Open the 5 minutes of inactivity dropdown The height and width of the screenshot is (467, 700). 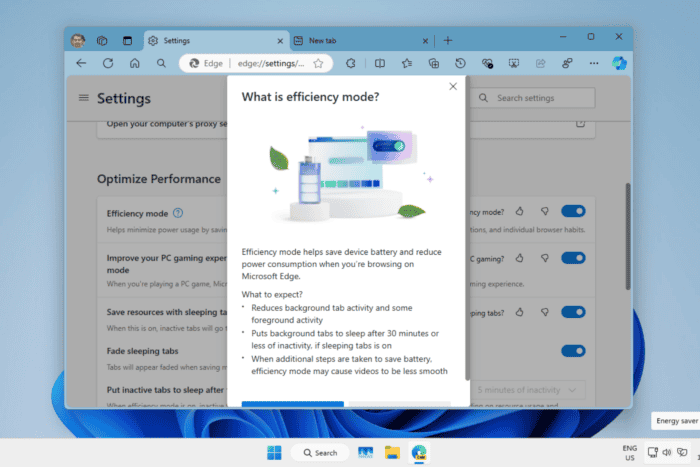(x=527, y=390)
